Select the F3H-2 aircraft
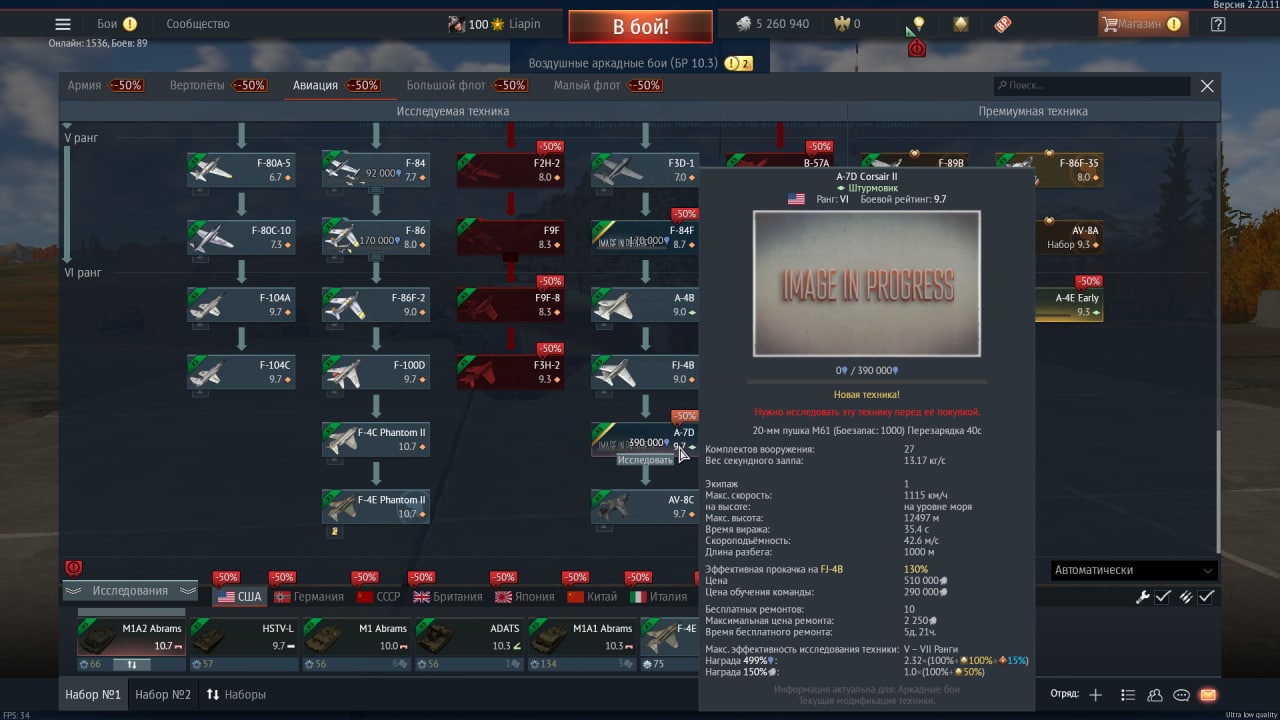This screenshot has height=720, width=1280. point(510,372)
